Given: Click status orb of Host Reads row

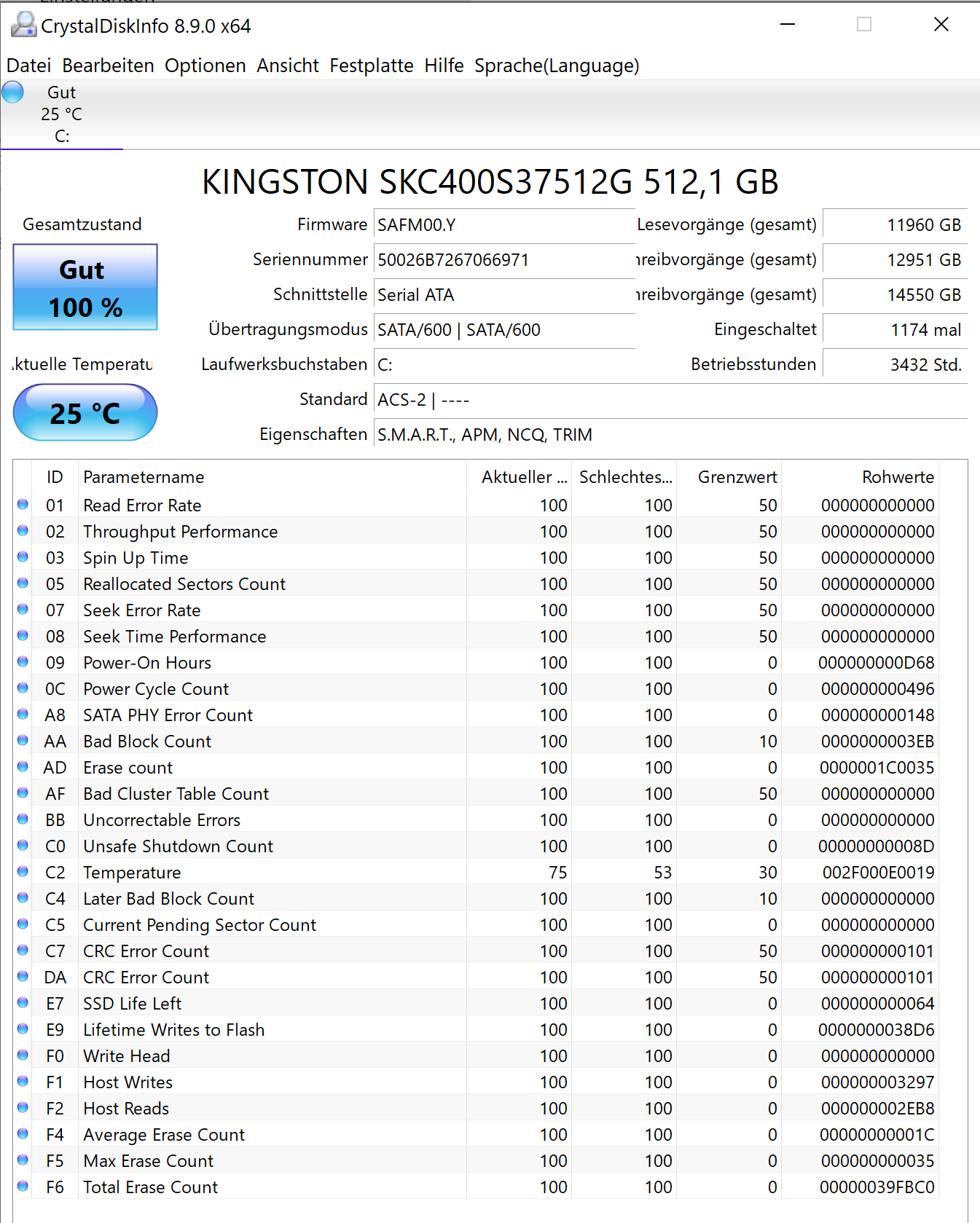Looking at the screenshot, I should click(23, 1107).
